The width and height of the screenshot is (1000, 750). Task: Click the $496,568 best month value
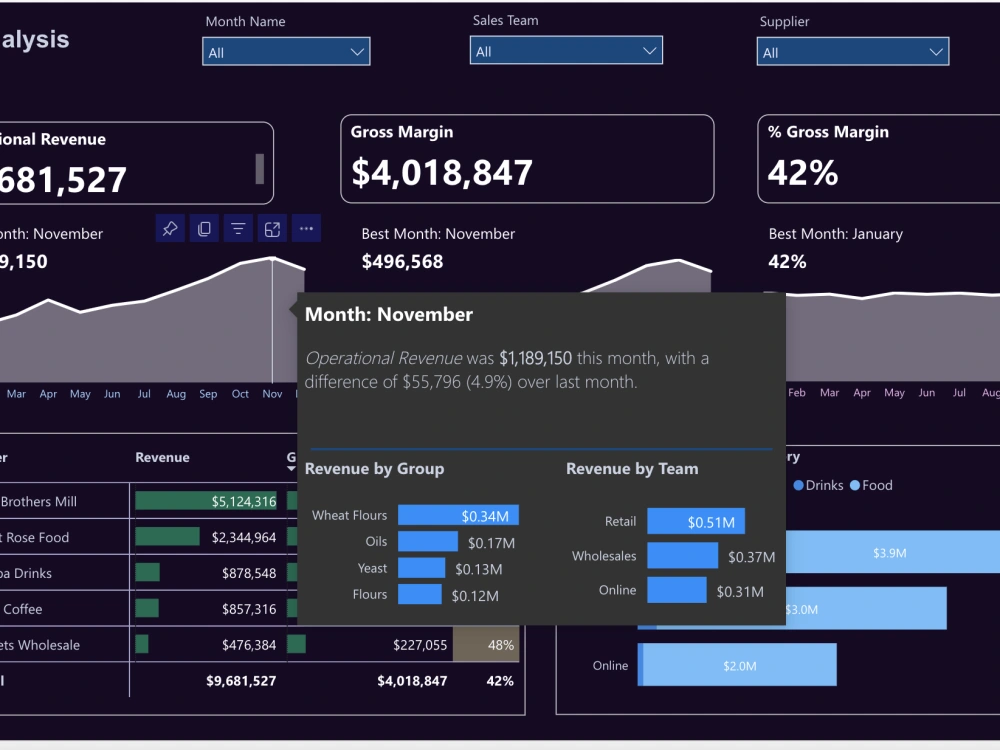(x=402, y=261)
